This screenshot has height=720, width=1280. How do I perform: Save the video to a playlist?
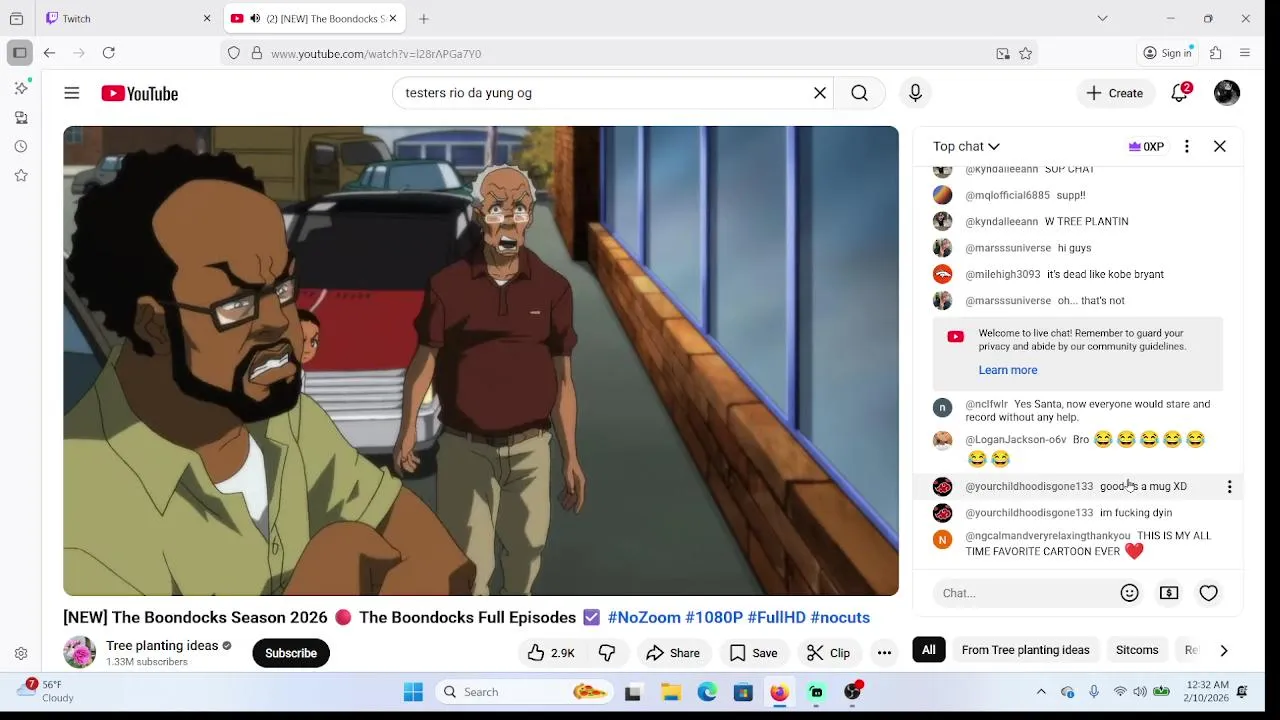coord(754,653)
